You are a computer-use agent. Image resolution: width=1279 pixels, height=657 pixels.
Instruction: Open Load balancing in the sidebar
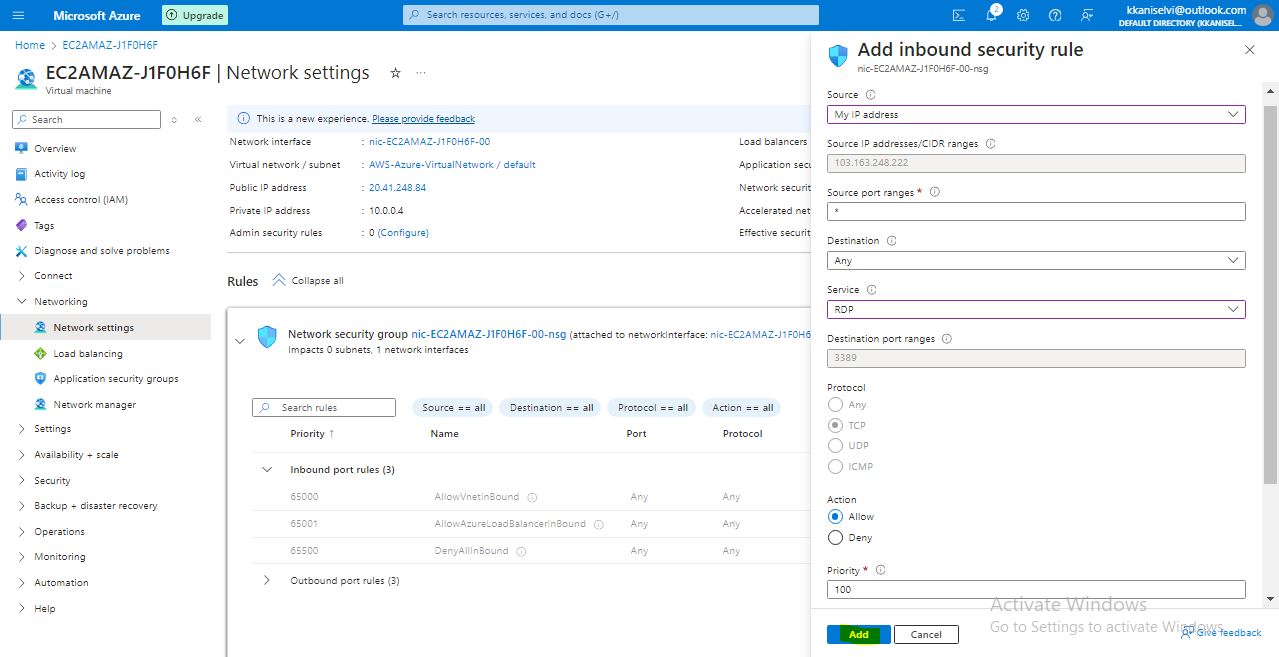(88, 354)
